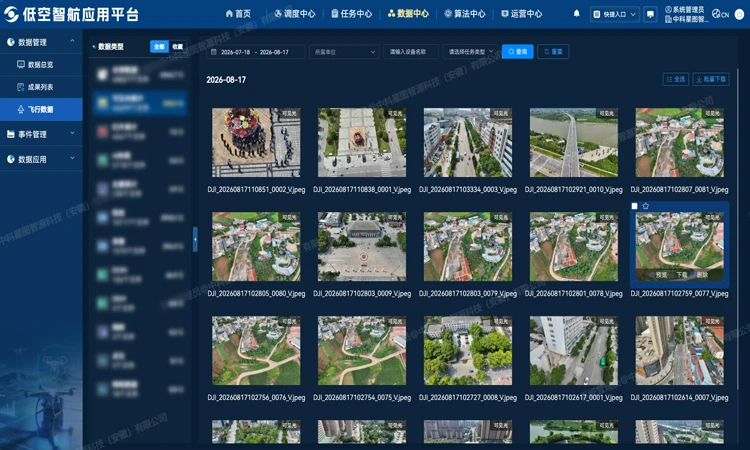Open the 调度中心 tab
750x450 pixels.
(x=295, y=14)
